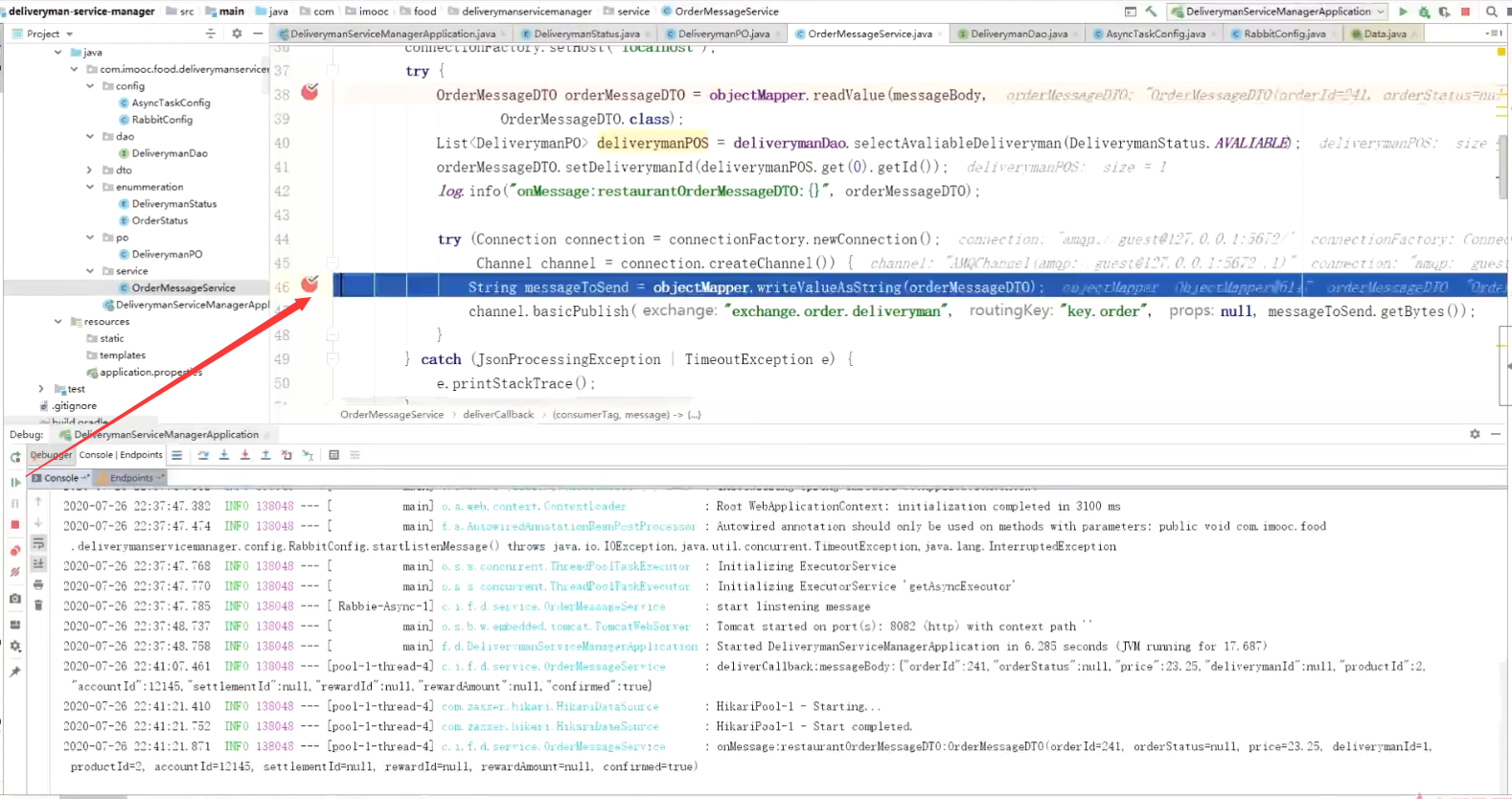Image resolution: width=1512 pixels, height=799 pixels.
Task: Switch to the RabbitConfig.java tab
Action: (x=1283, y=34)
